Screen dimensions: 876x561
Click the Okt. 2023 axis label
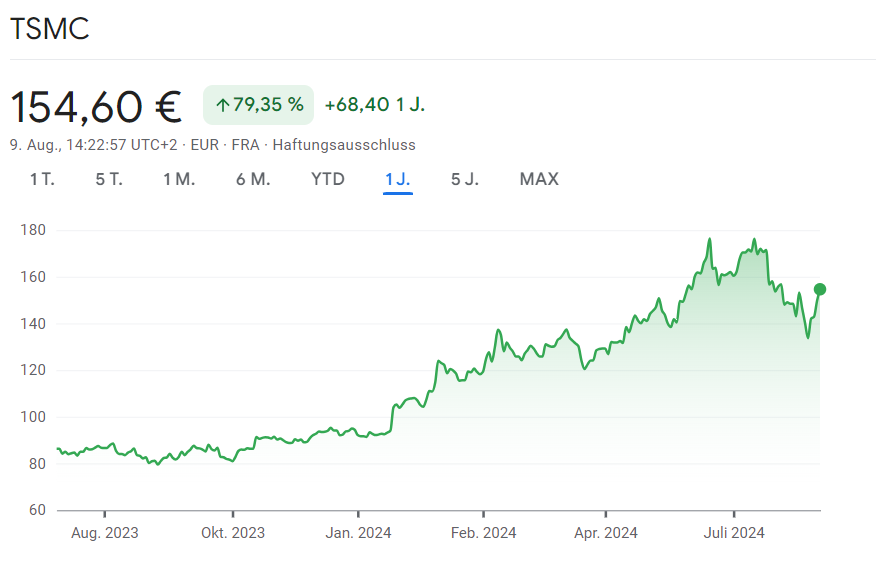(x=233, y=533)
